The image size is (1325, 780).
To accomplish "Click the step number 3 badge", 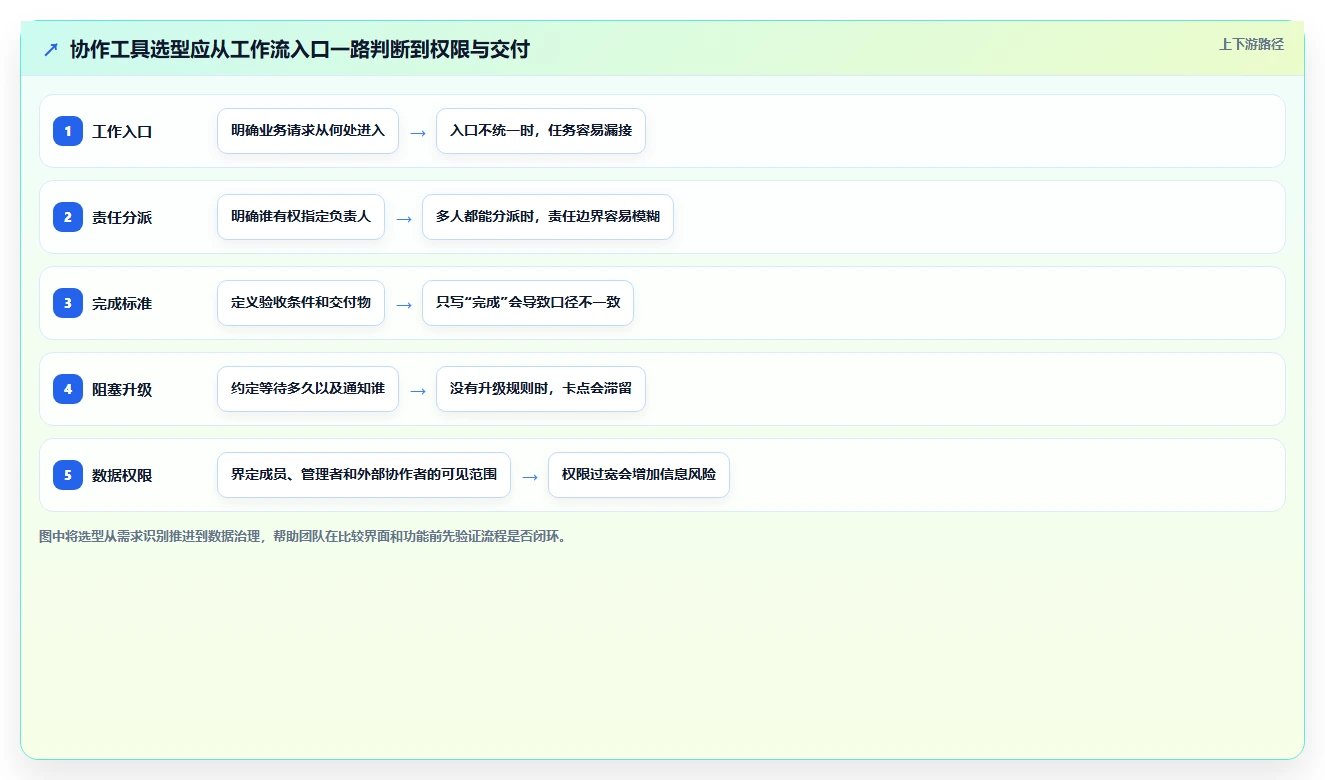I will pos(68,302).
